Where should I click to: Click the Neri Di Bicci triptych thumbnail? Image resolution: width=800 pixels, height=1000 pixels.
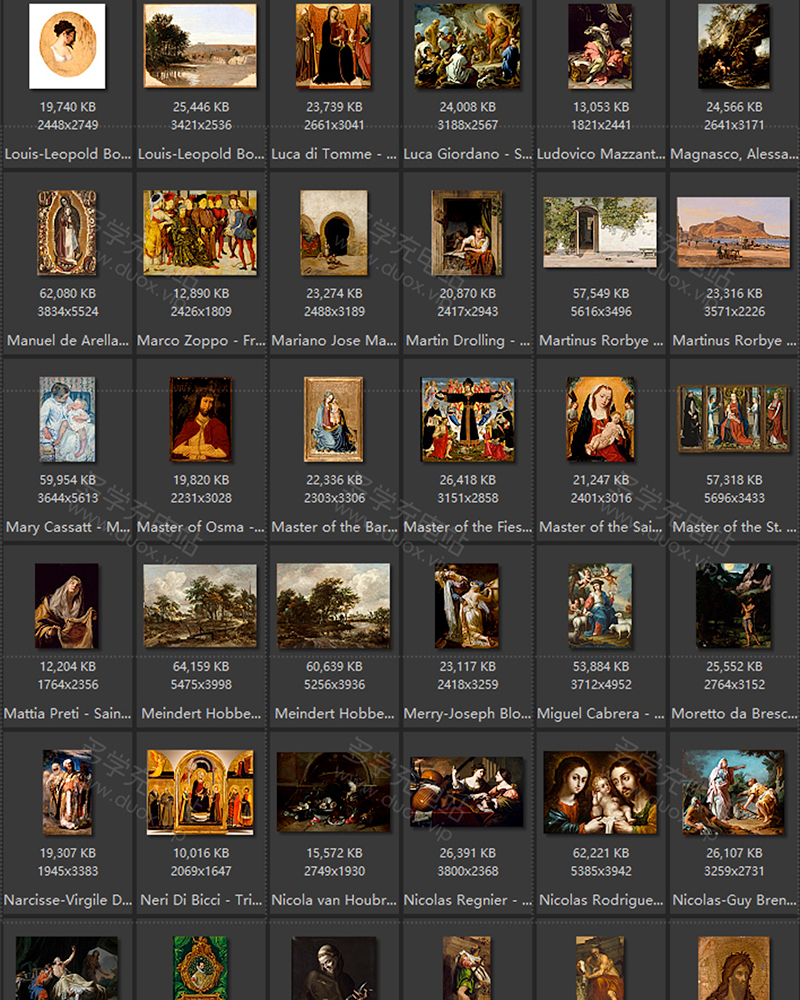pos(200,792)
